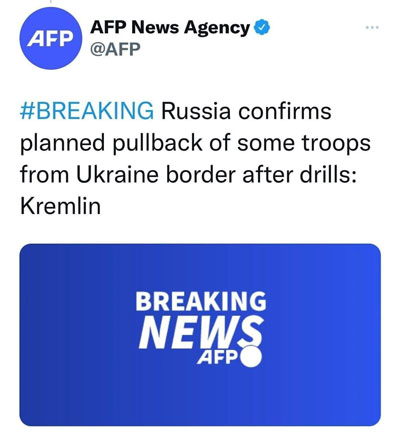Click the @AFP handle
Viewport: 400px width, 438px height.
pyautogui.click(x=115, y=49)
